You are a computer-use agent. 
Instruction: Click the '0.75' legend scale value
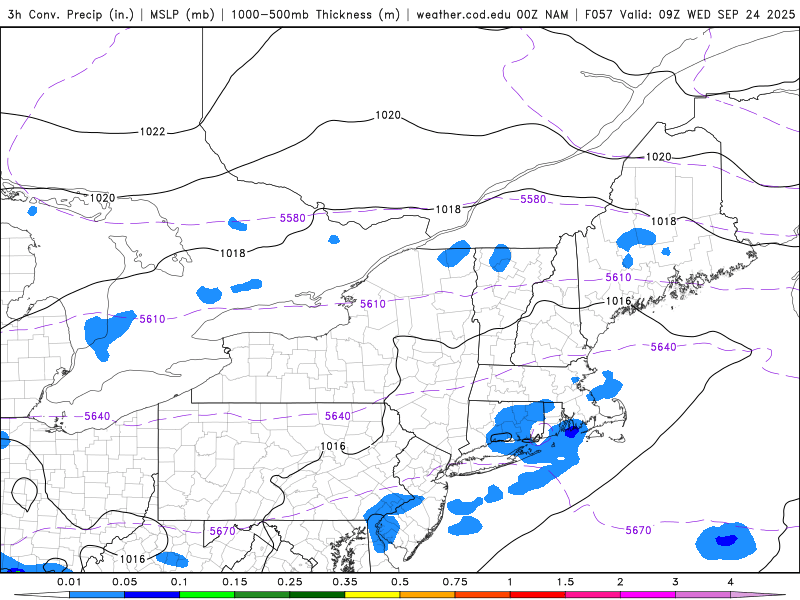point(455,582)
